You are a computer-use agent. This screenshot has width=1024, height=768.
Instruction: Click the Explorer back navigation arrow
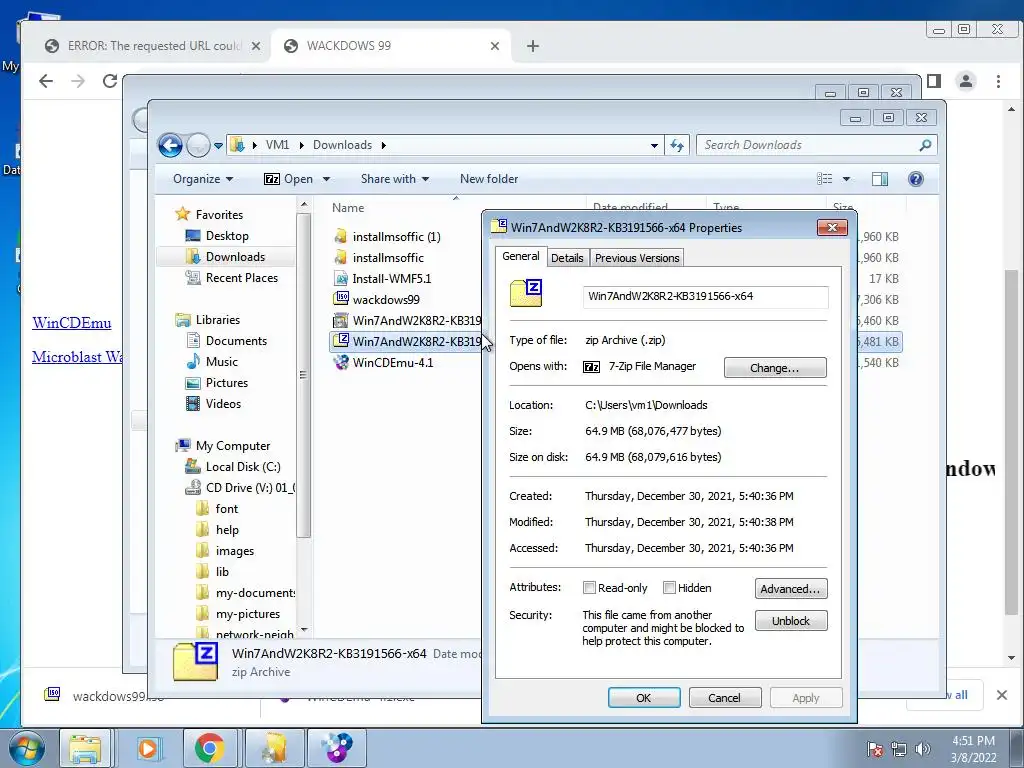tap(170, 145)
